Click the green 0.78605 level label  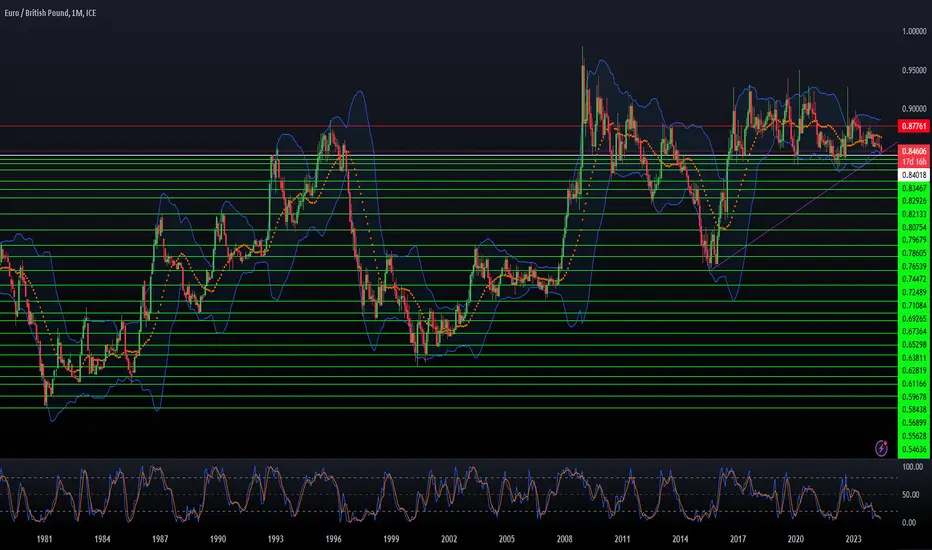pos(914,253)
